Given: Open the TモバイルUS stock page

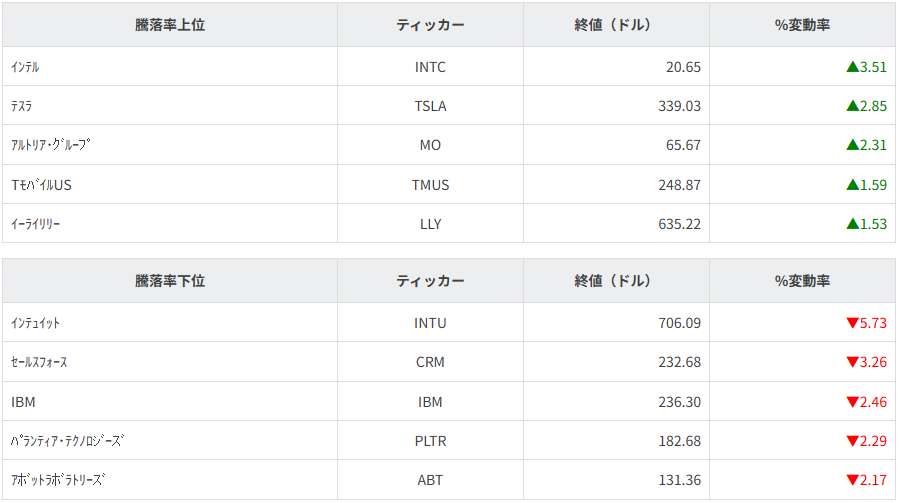Looking at the screenshot, I should (x=42, y=185).
